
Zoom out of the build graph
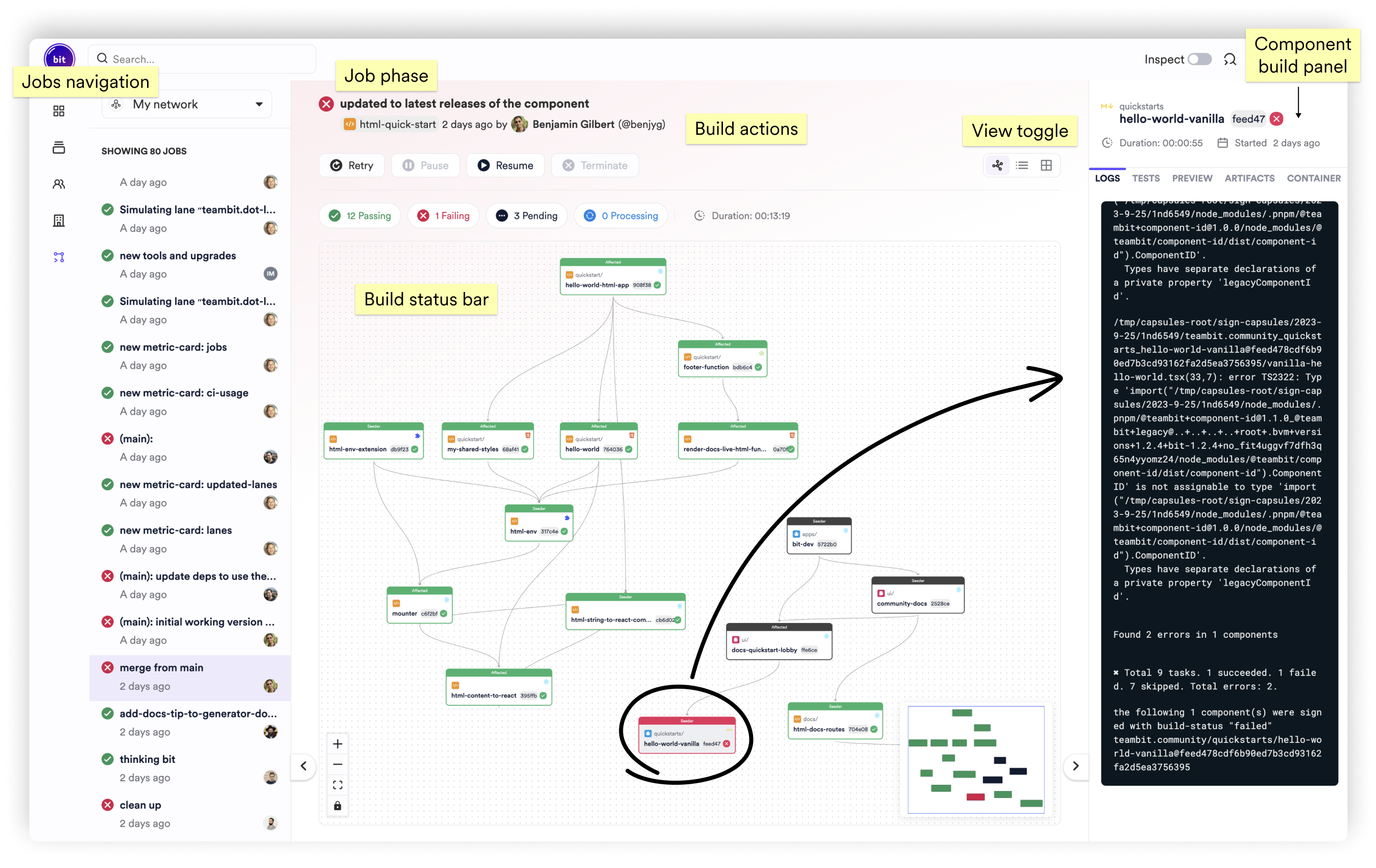point(337,764)
